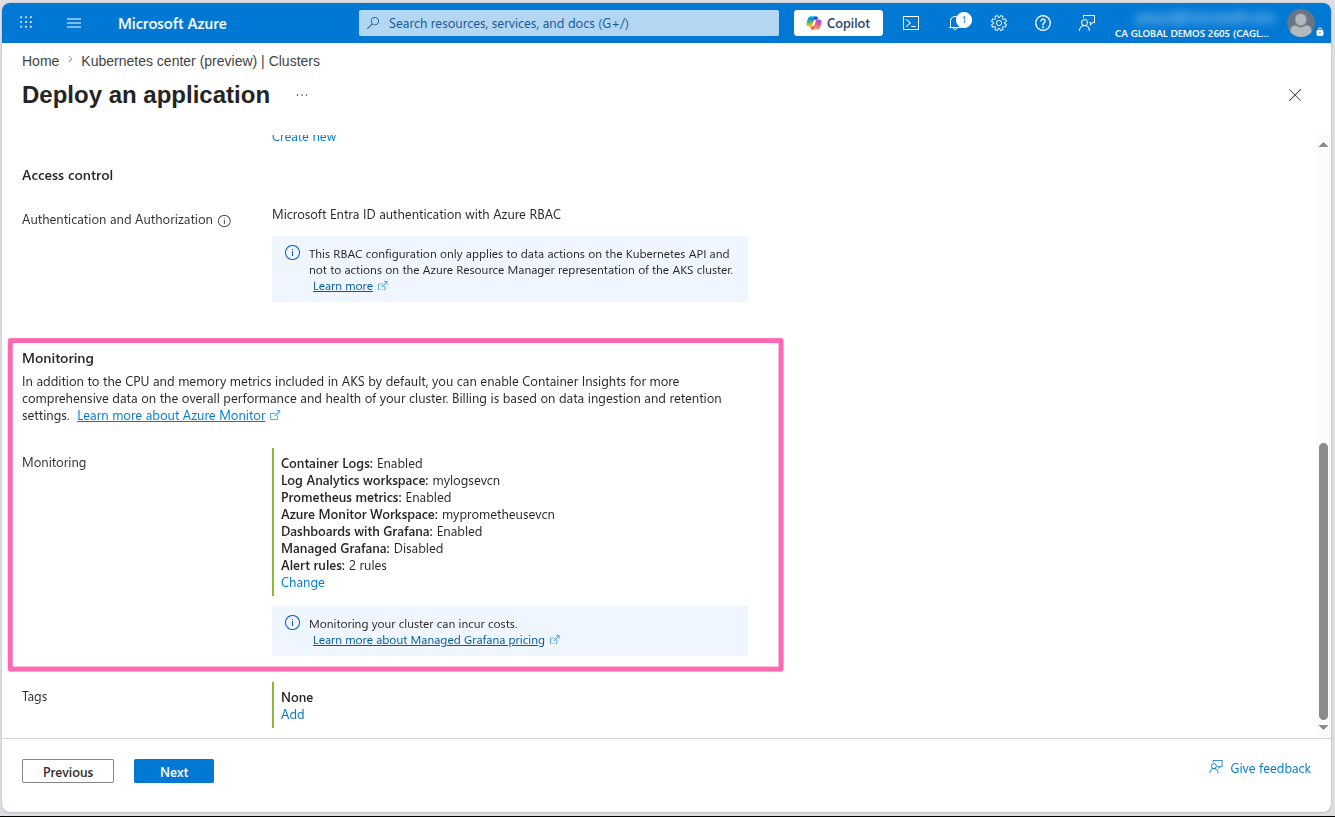The image size is (1335, 817).
Task: Open the Give feedback link
Action: 1260,768
